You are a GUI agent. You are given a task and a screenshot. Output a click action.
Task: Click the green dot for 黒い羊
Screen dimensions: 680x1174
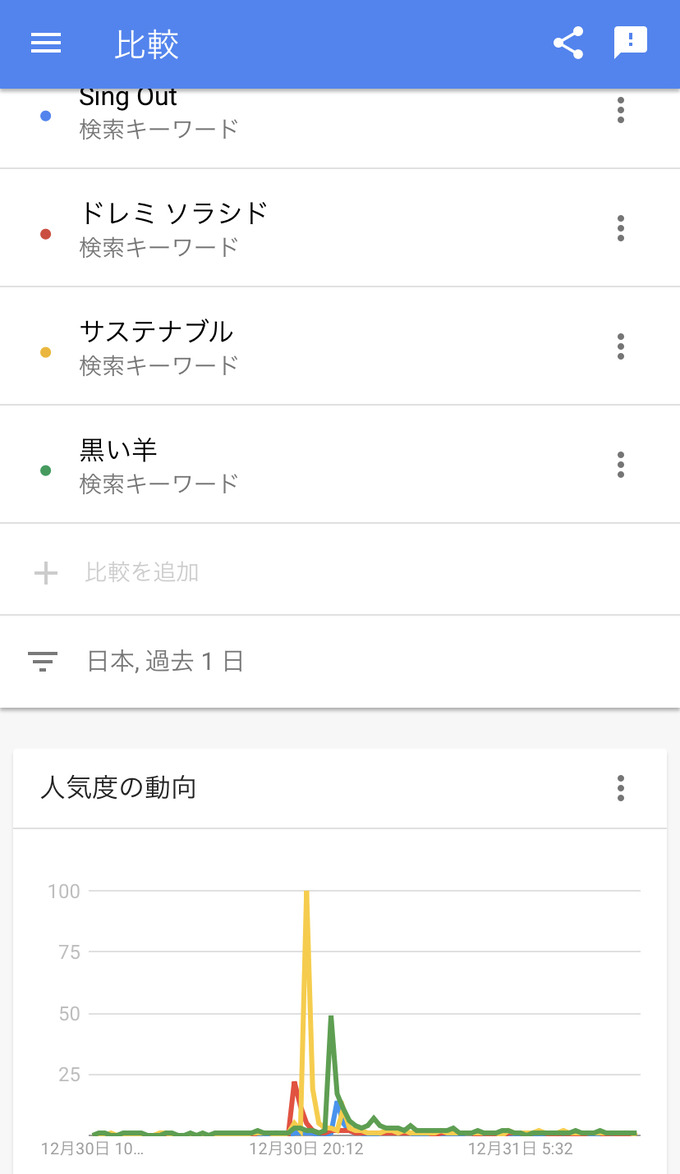(x=45, y=470)
